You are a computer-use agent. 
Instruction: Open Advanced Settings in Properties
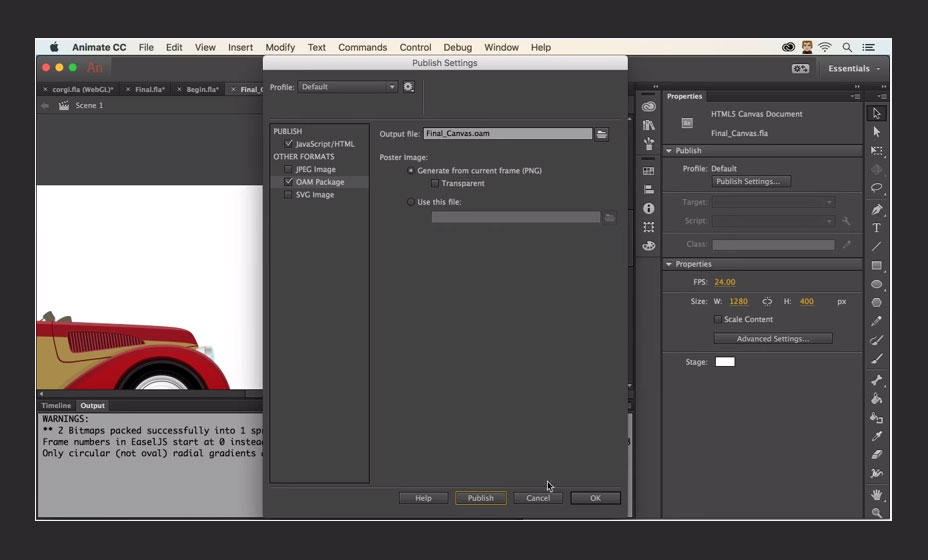(x=773, y=339)
